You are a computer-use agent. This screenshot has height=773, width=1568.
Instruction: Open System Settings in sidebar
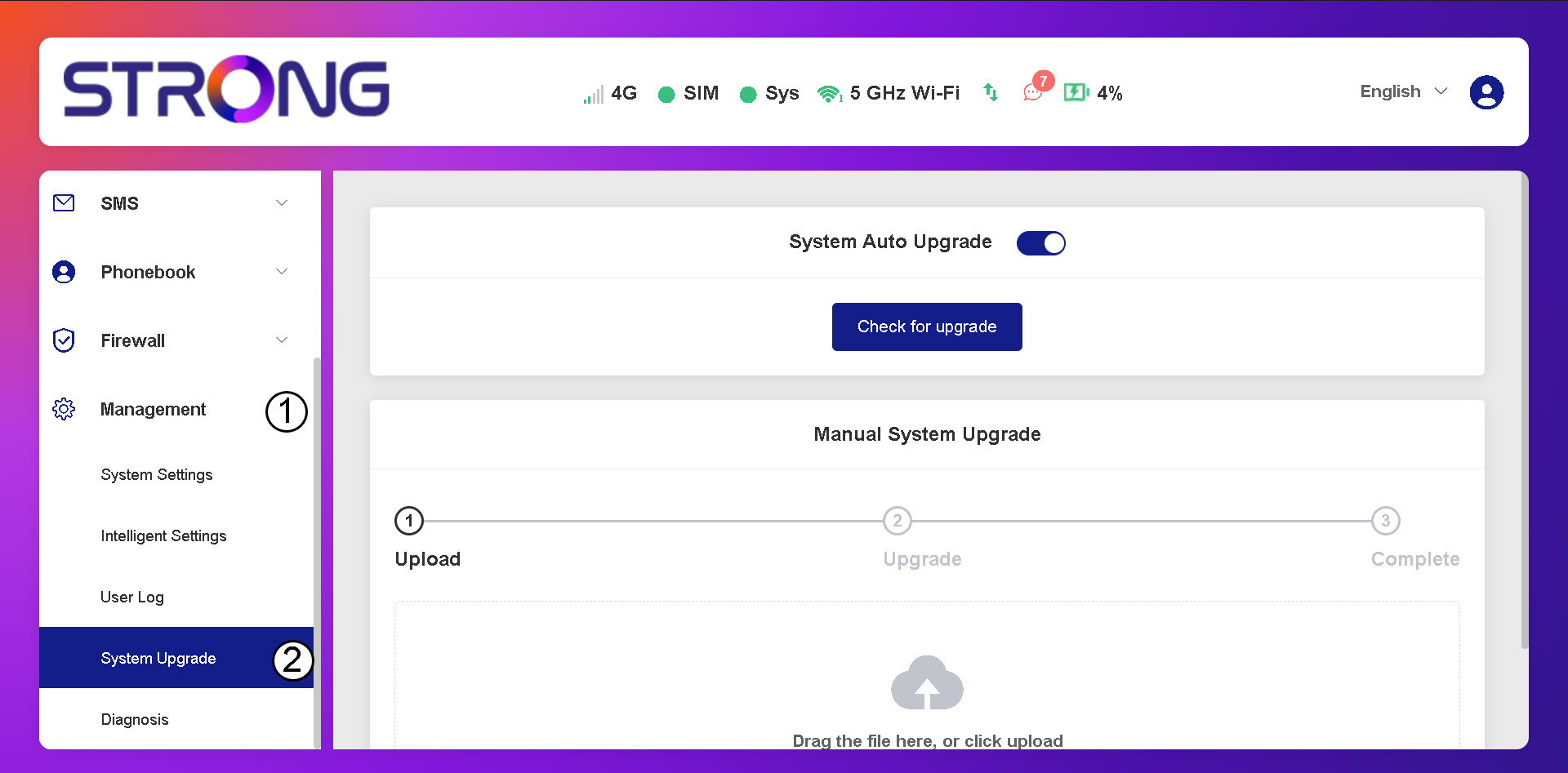tap(157, 475)
